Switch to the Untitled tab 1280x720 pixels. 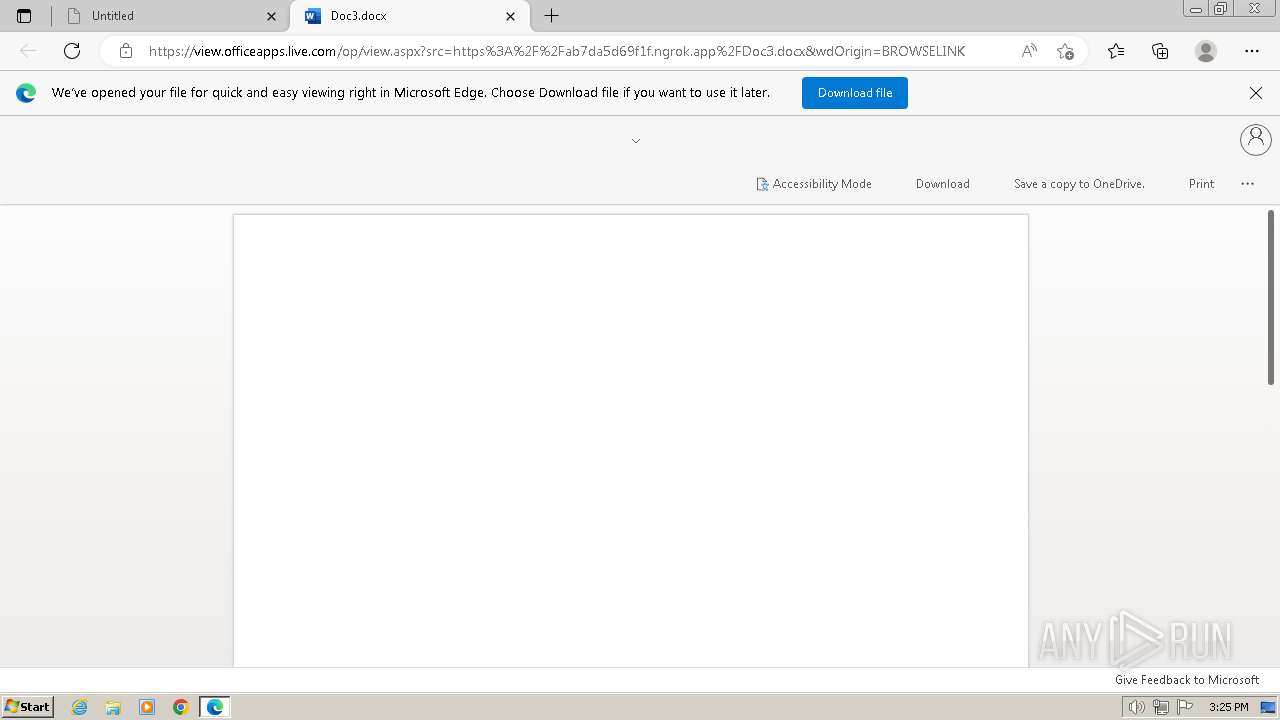168,16
